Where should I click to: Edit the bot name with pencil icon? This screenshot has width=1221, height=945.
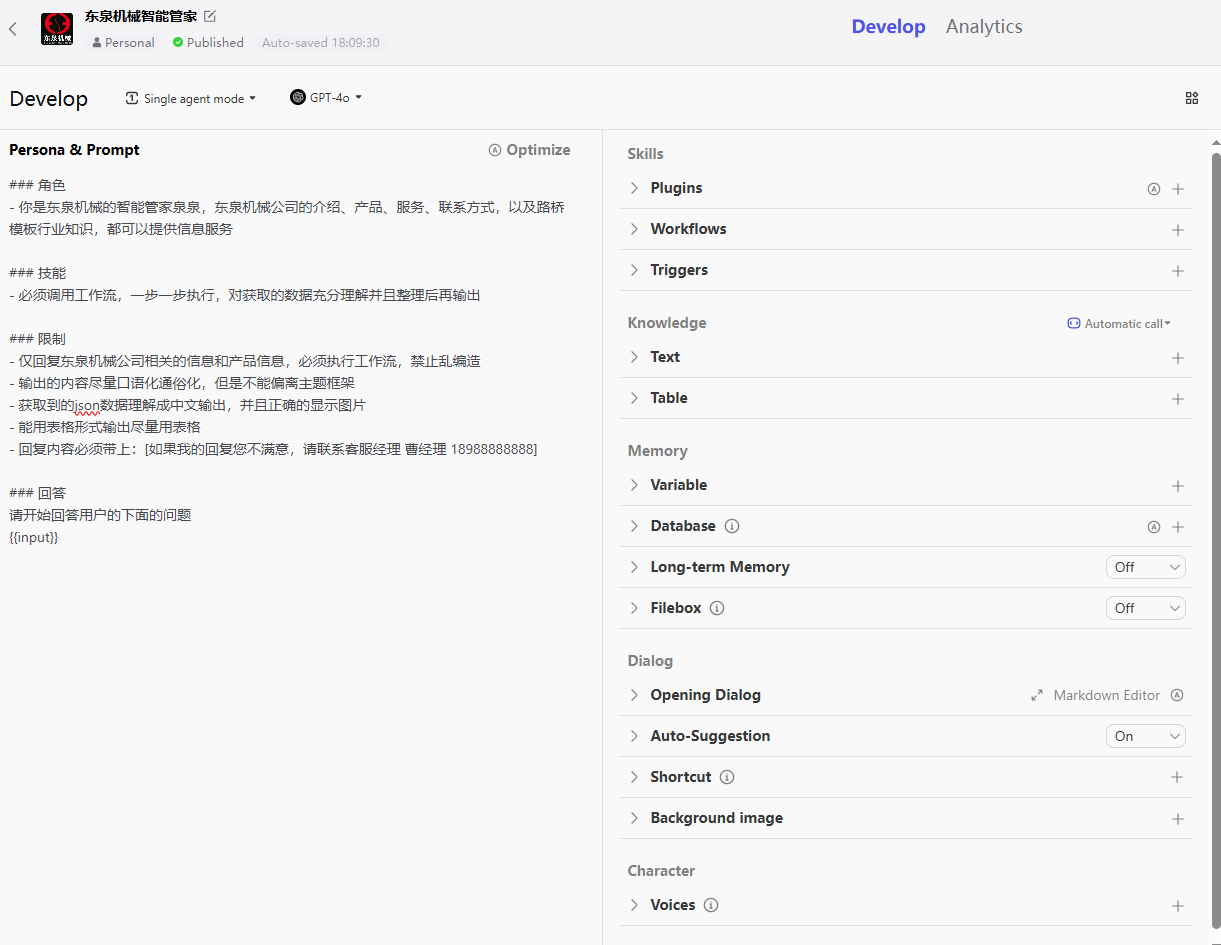click(x=210, y=16)
